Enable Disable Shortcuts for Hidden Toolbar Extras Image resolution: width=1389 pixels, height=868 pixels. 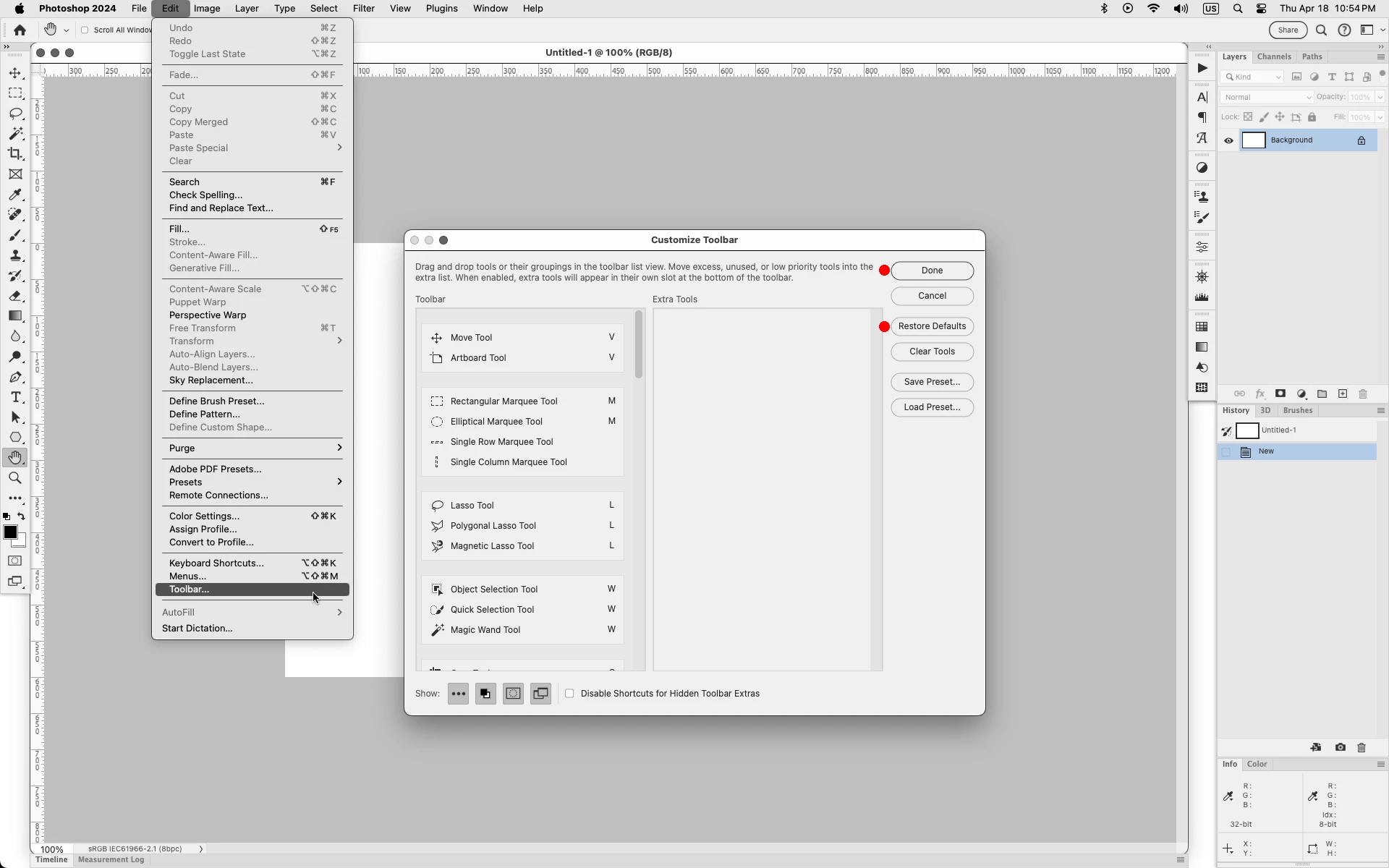point(570,694)
